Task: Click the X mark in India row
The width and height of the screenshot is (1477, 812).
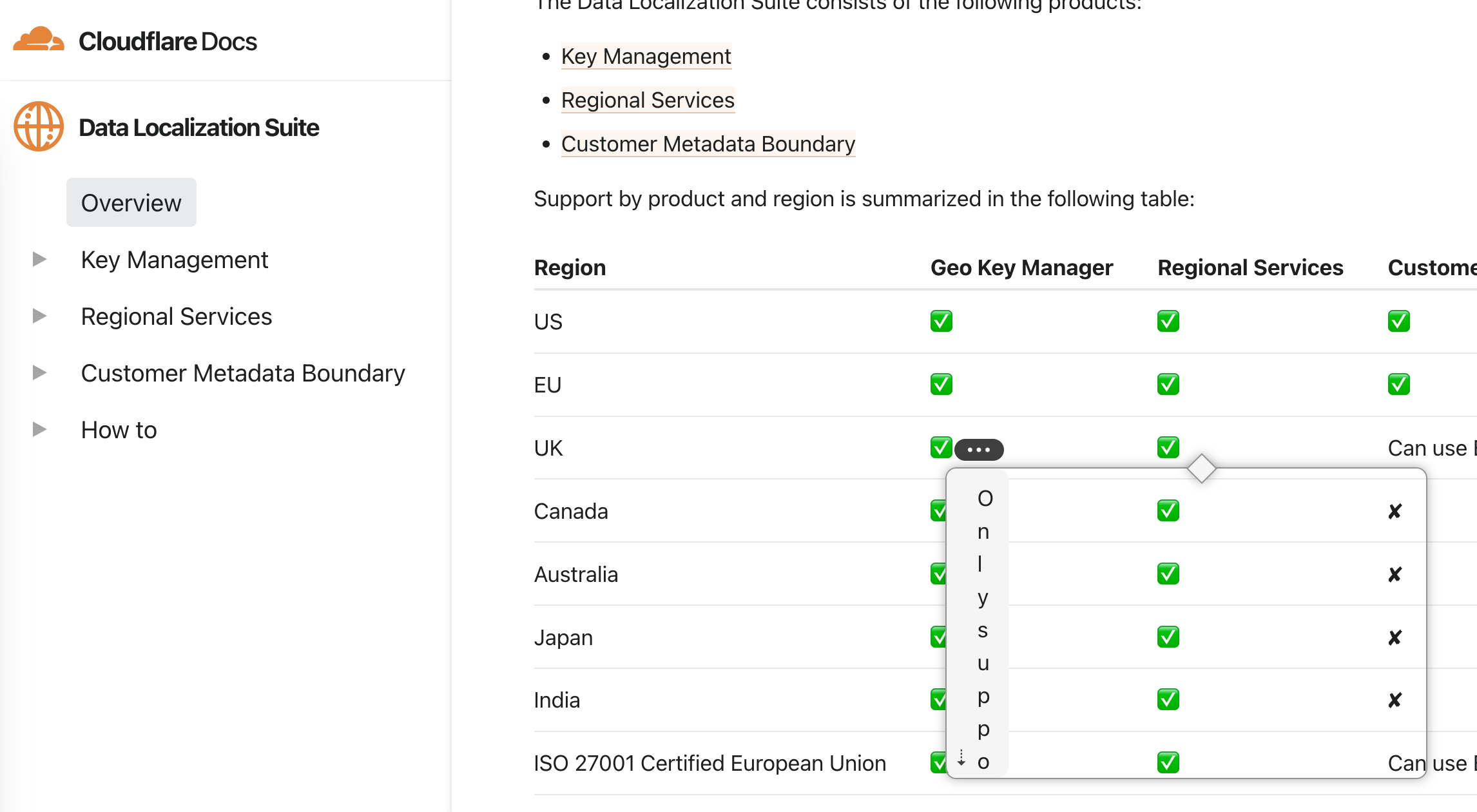Action: [1395, 701]
